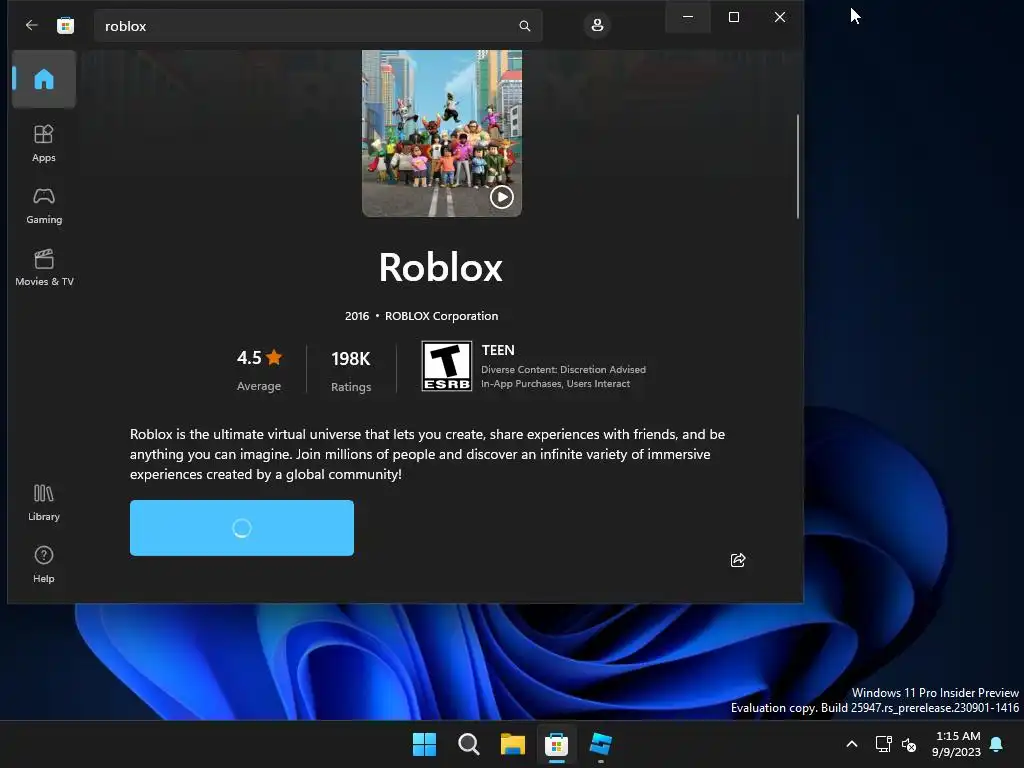Switch to the Gaming section

pos(44,205)
